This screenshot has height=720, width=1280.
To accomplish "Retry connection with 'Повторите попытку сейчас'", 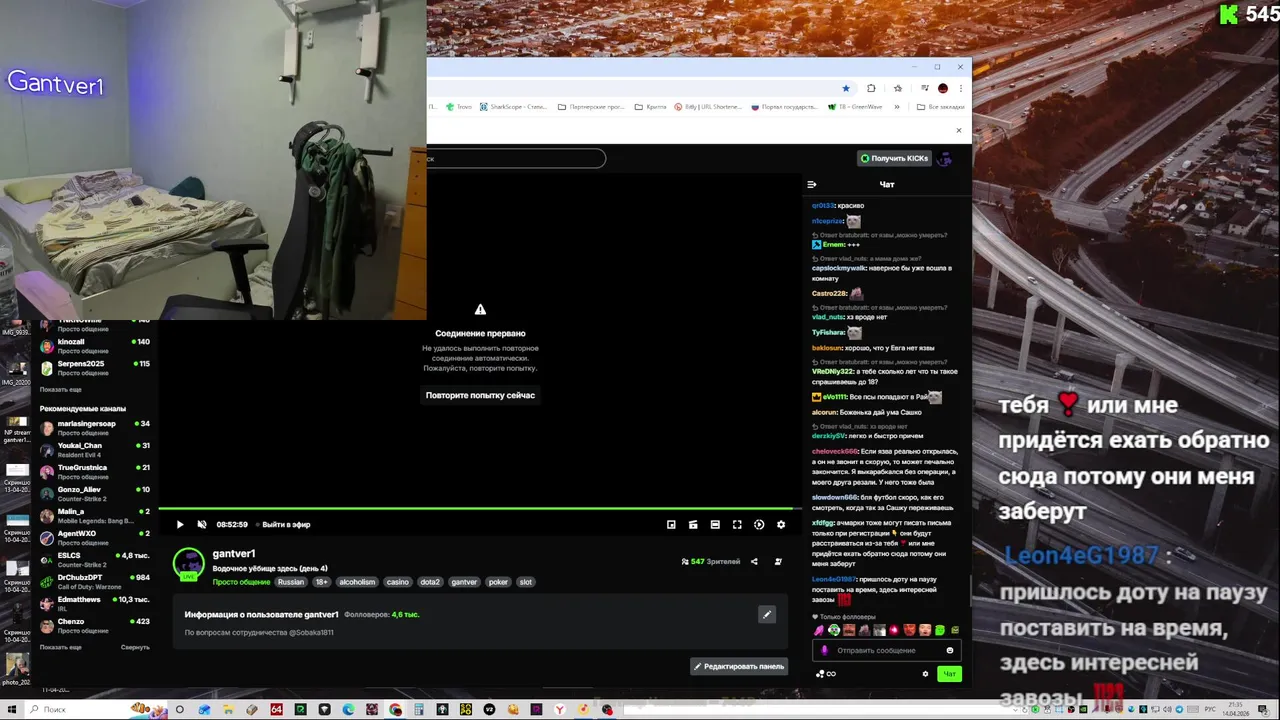I will tap(480, 395).
